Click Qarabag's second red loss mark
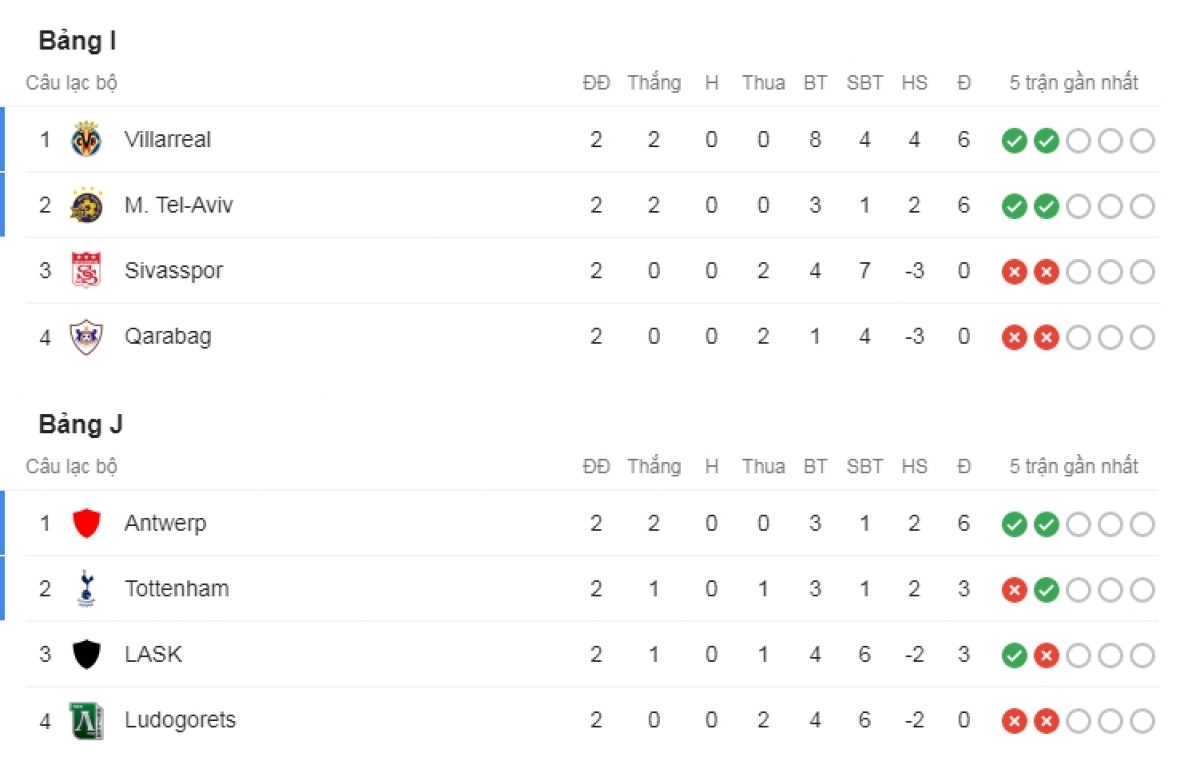Image resolution: width=1200 pixels, height=769 pixels. 1046,338
